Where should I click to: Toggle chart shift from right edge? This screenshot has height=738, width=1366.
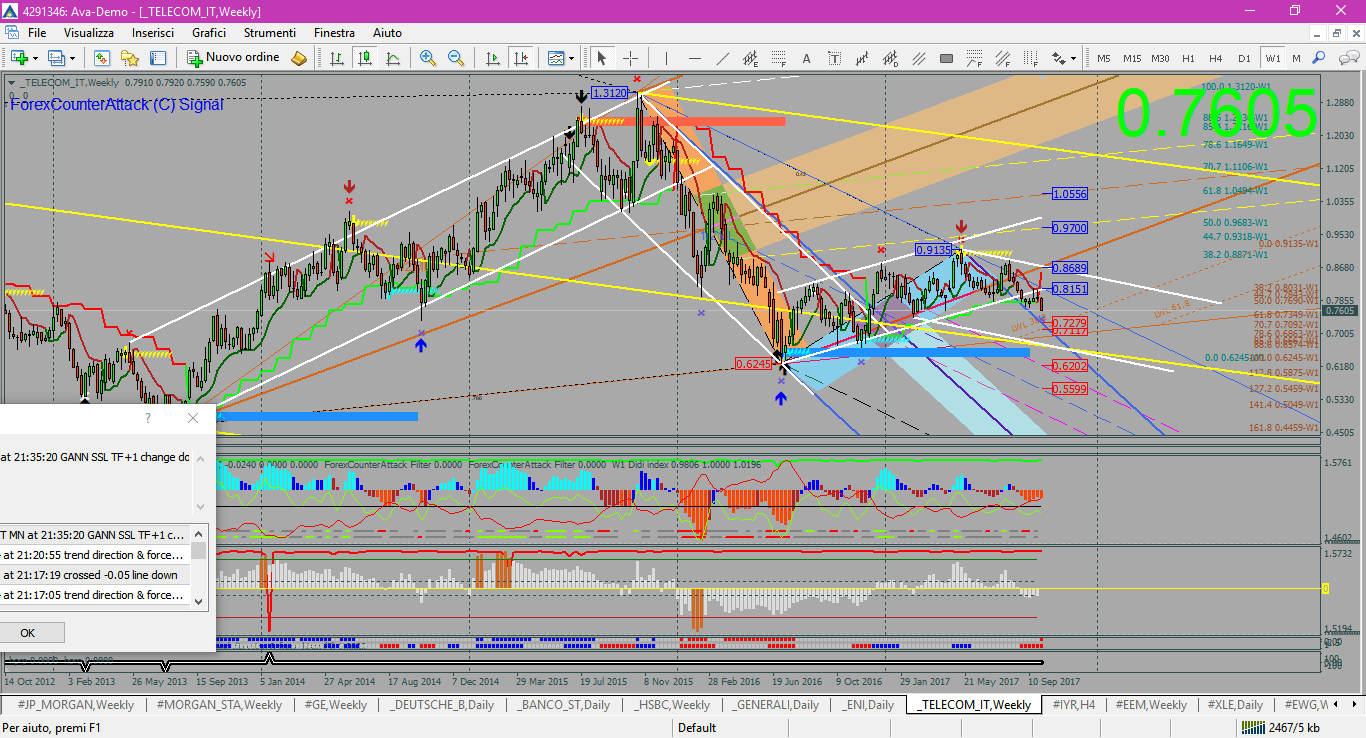(x=520, y=58)
